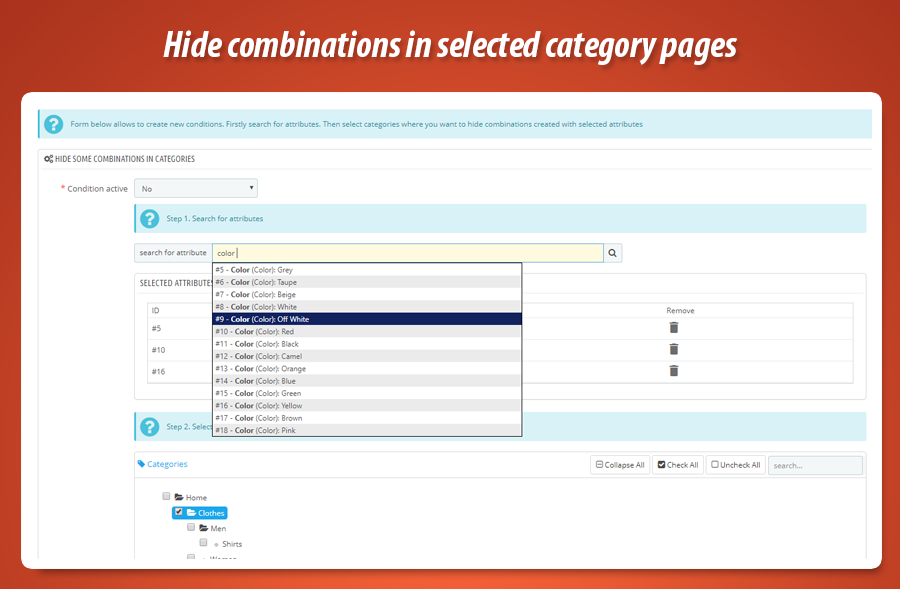Click the category search field

pos(815,464)
